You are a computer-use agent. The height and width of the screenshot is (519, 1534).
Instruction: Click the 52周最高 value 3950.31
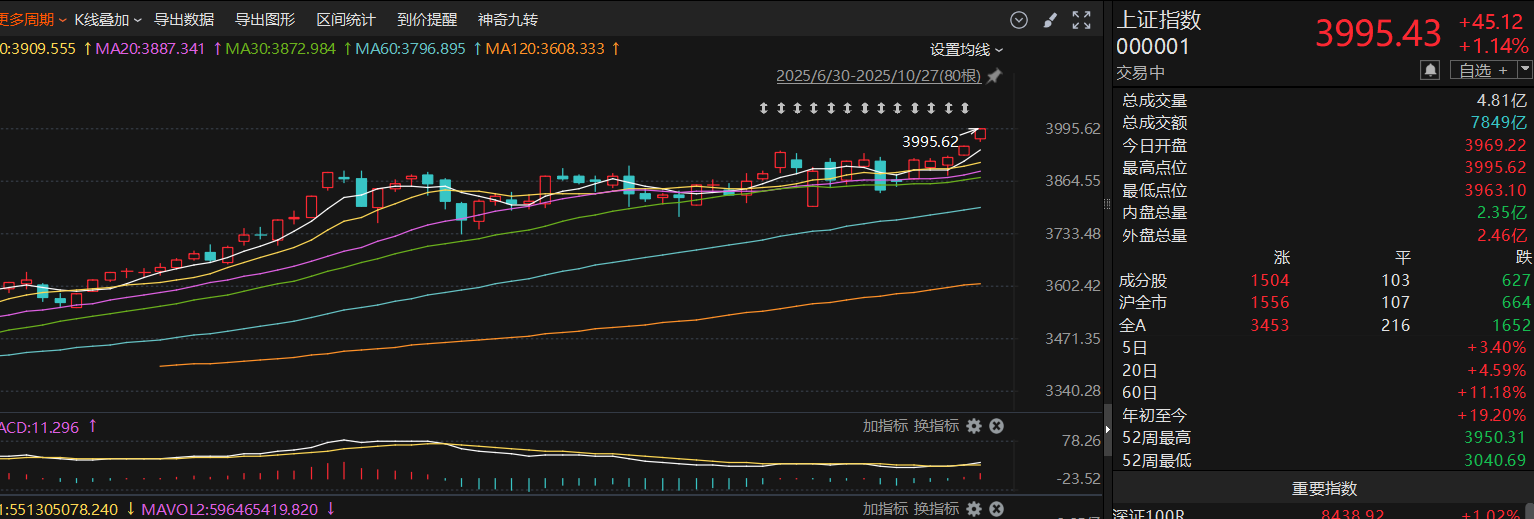pyautogui.click(x=1496, y=438)
